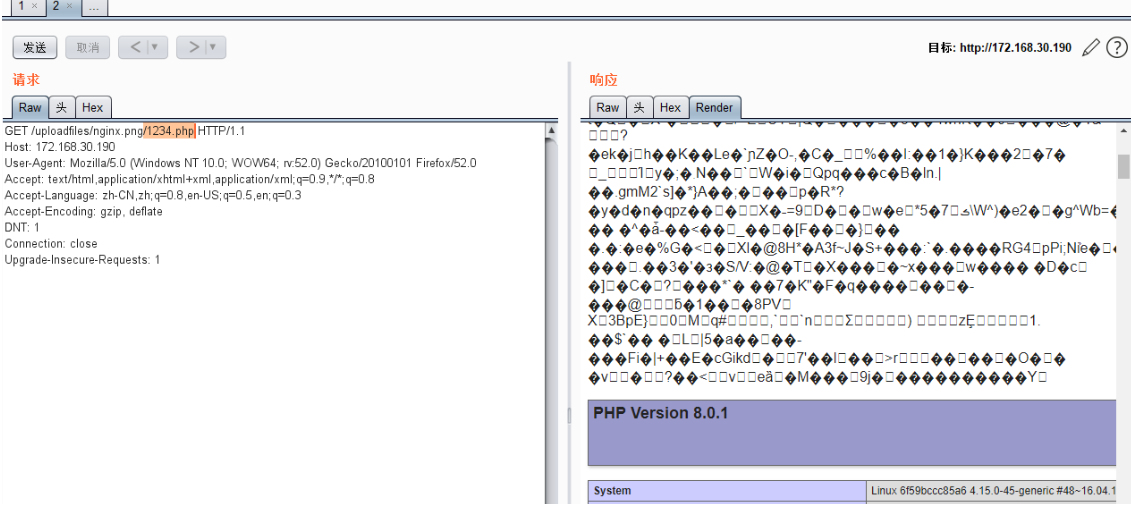
Task: Click the highlighted /1234.php in request line
Action: (170, 130)
